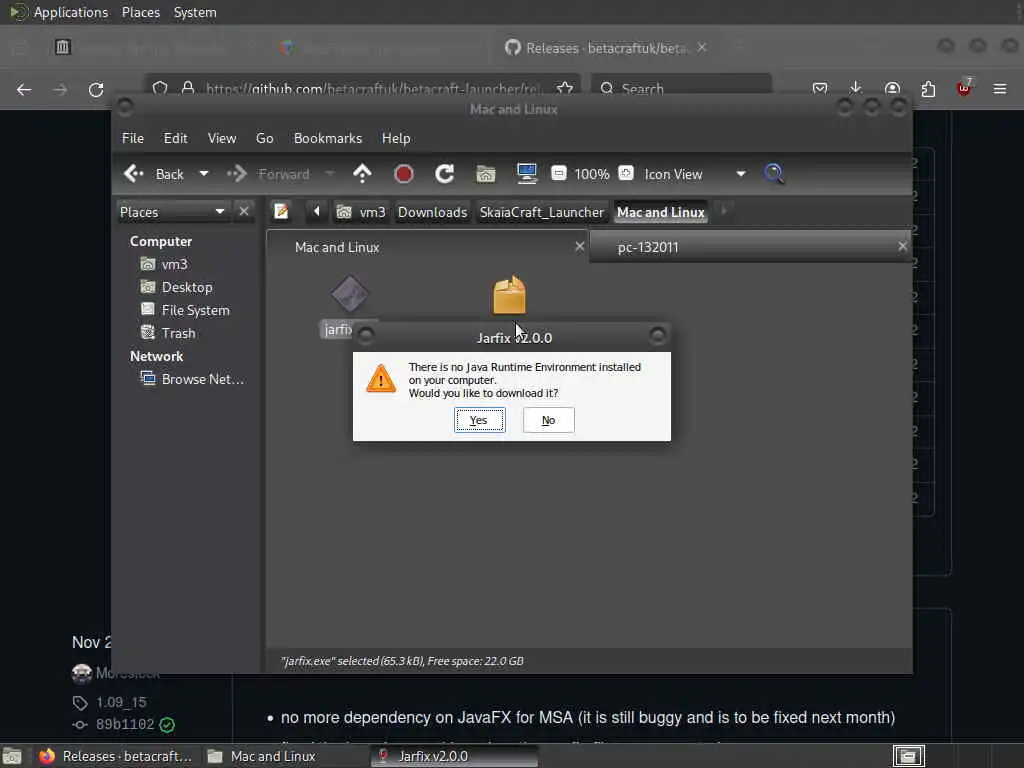
Task: Click the uBlock Origin extension icon
Action: coord(964,88)
